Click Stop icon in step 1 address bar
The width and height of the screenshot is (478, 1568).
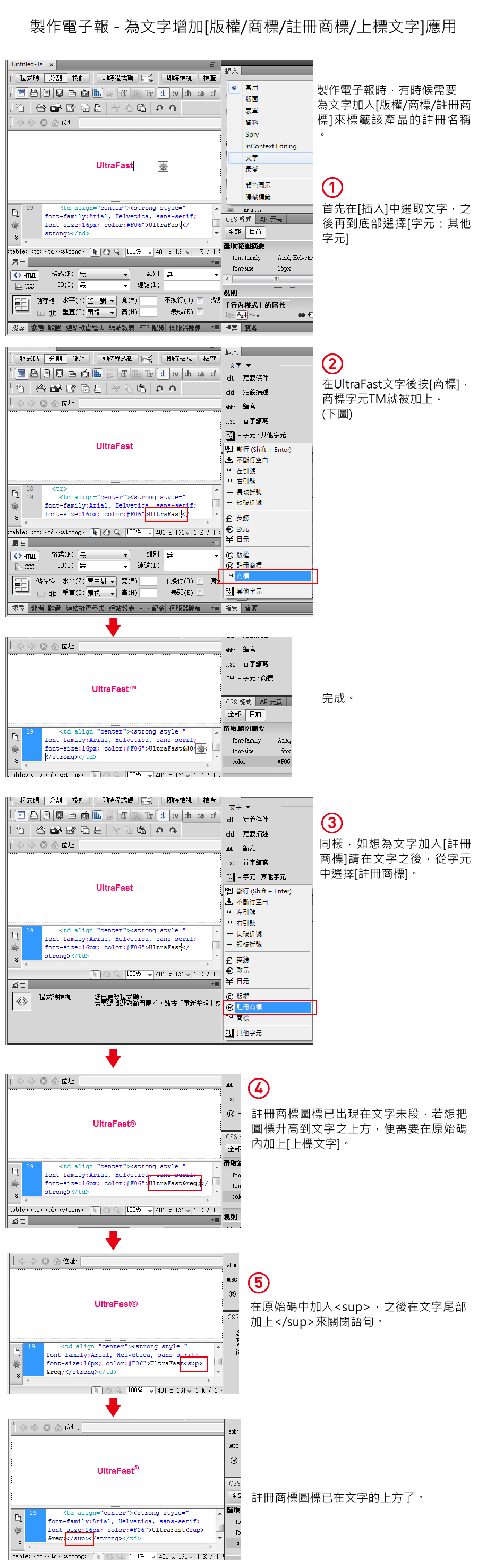44,122
